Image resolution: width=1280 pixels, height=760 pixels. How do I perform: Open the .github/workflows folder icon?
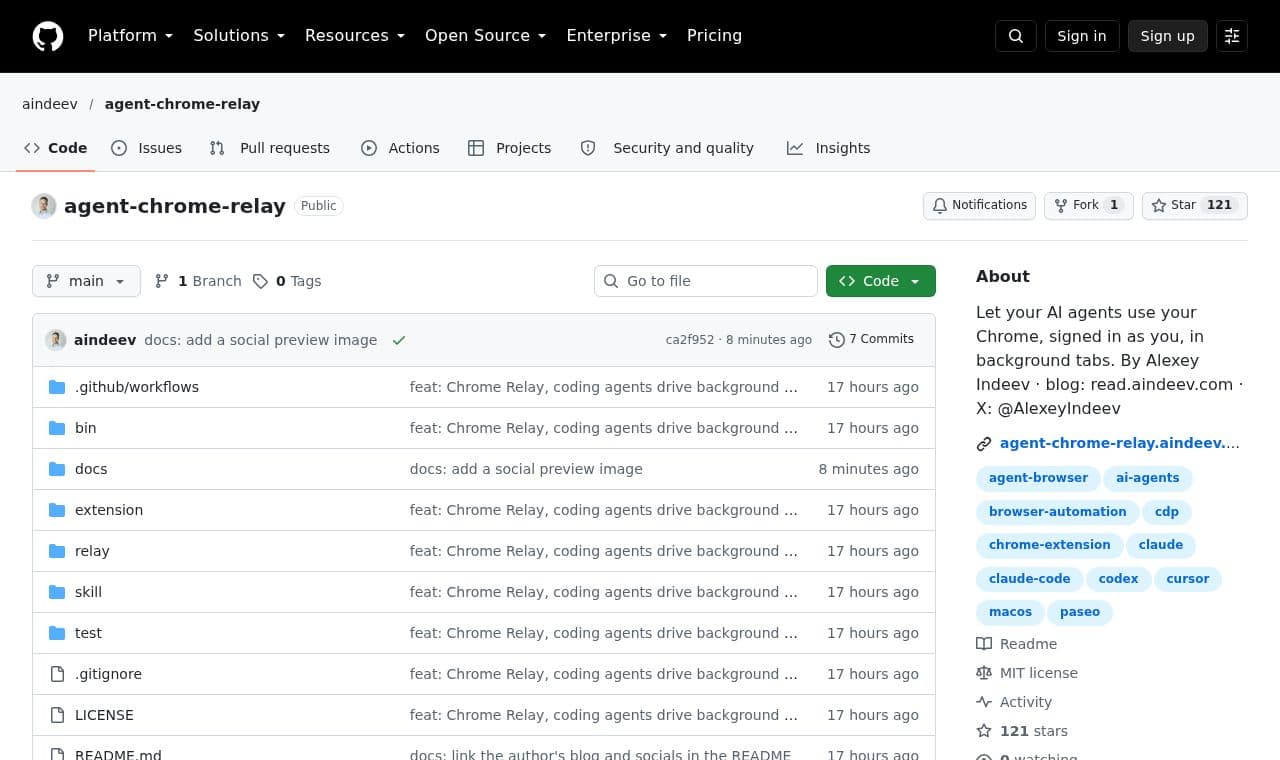point(57,387)
